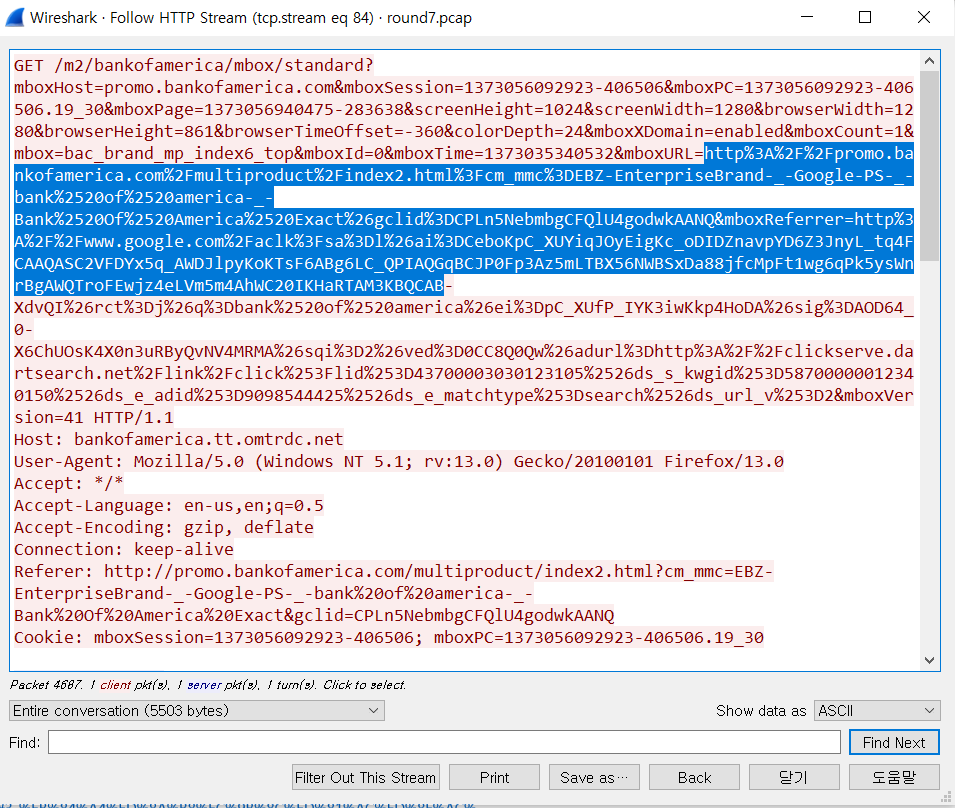
Task: Click into the Find text field
Action: (445, 742)
